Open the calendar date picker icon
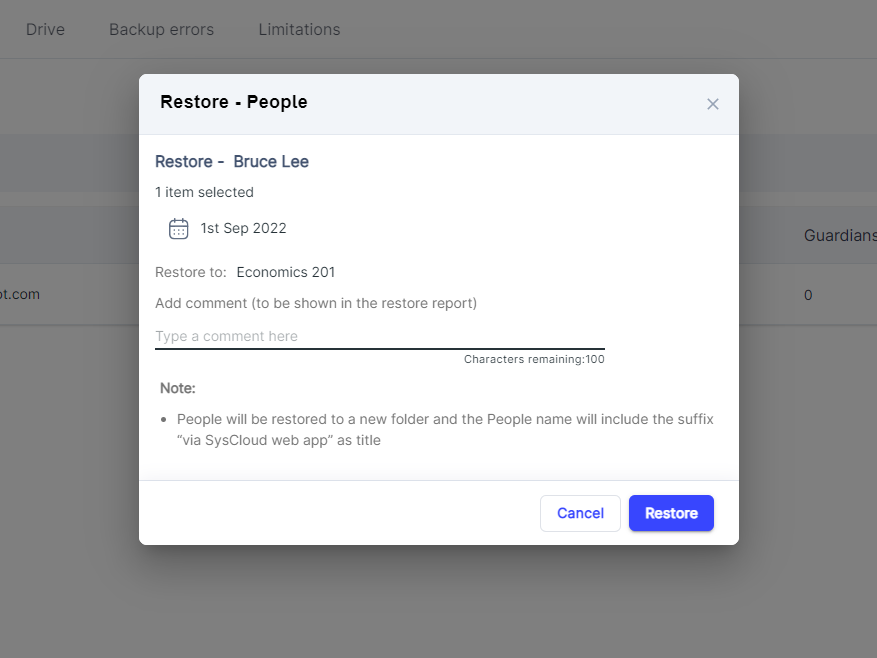The height and width of the screenshot is (658, 877). [x=178, y=228]
